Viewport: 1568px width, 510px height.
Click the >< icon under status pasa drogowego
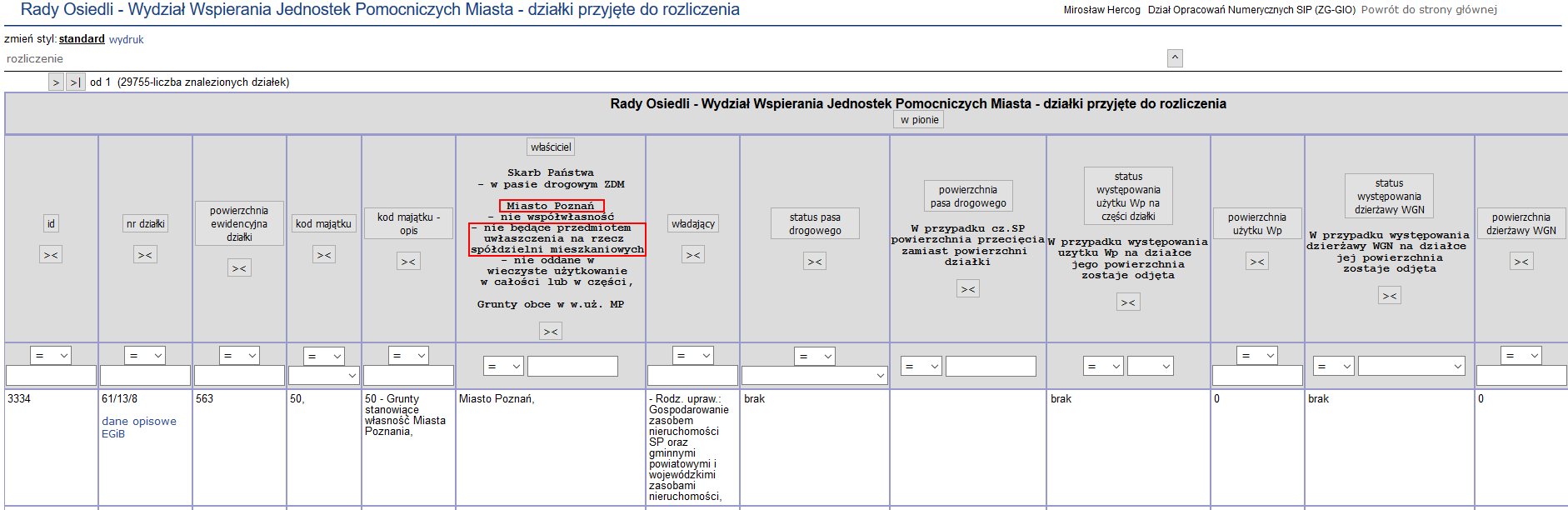[x=815, y=262]
